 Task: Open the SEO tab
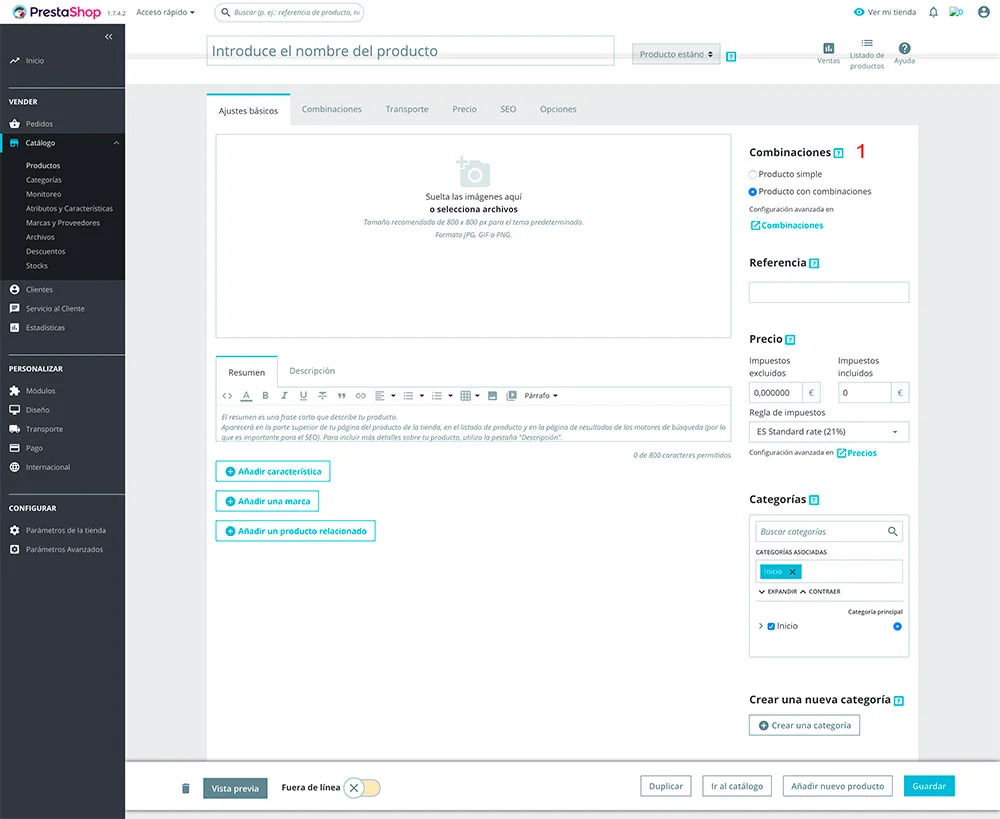coord(508,109)
